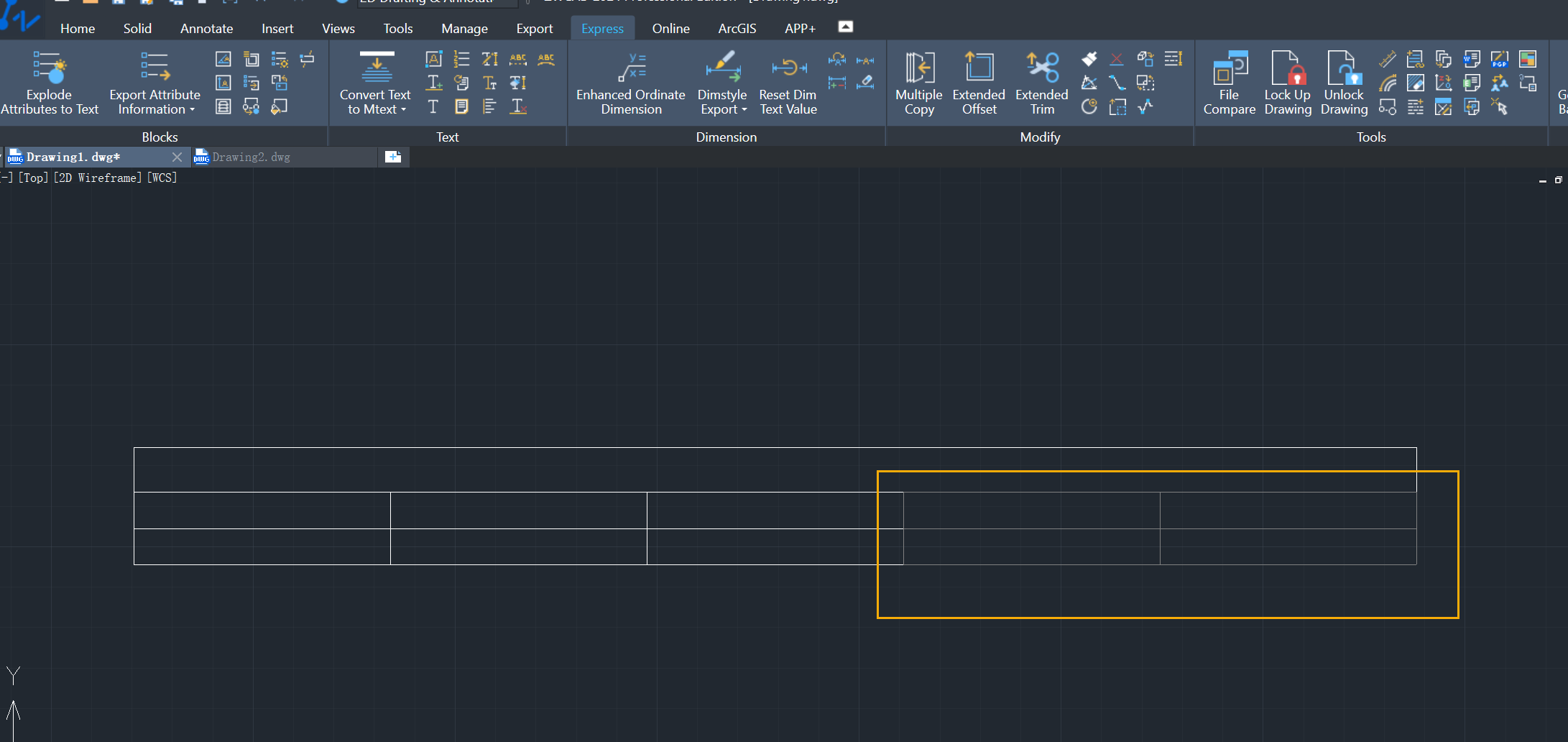Click the T with plus sign icon
This screenshot has width=1568, height=742.
(433, 83)
